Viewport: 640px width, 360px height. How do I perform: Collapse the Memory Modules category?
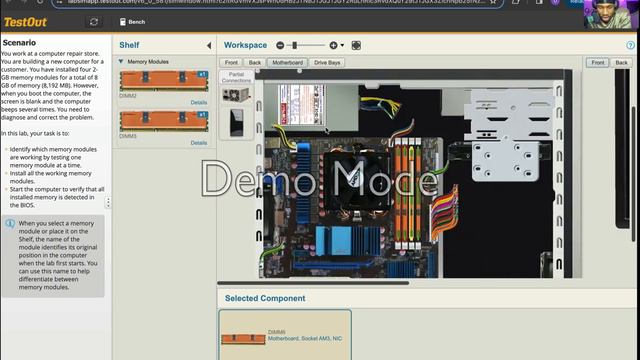121,61
